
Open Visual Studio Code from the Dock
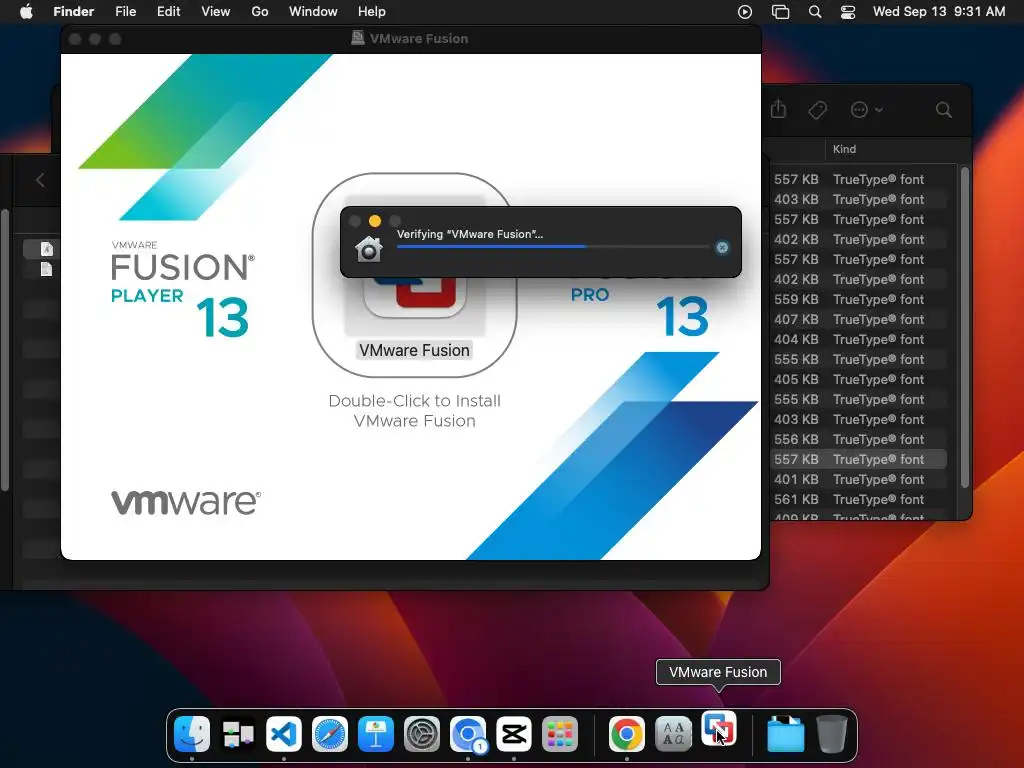tap(284, 734)
